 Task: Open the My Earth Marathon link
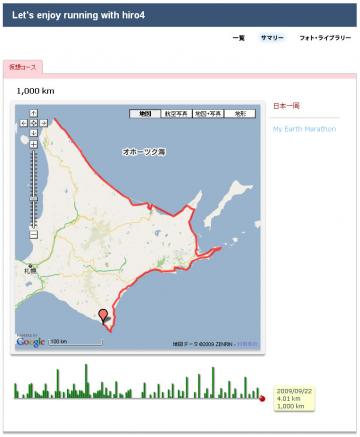pos(304,129)
